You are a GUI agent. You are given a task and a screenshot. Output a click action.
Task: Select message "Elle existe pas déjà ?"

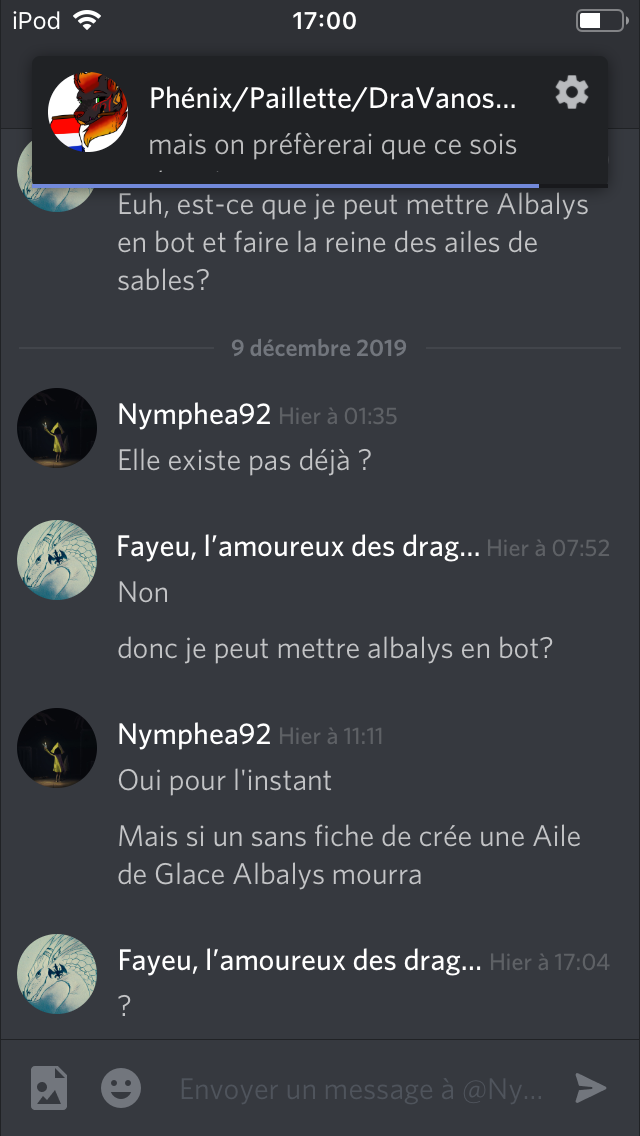(x=245, y=461)
